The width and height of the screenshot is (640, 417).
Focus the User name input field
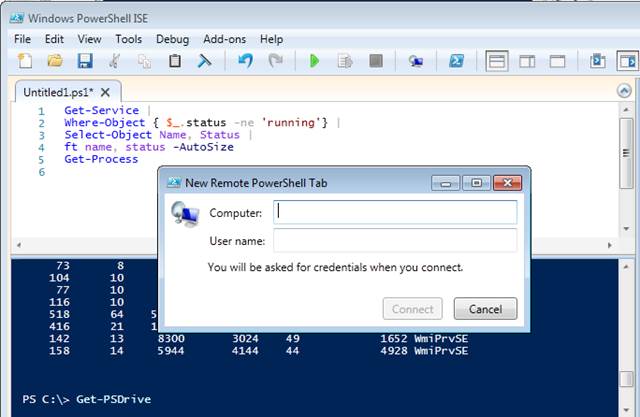point(395,240)
